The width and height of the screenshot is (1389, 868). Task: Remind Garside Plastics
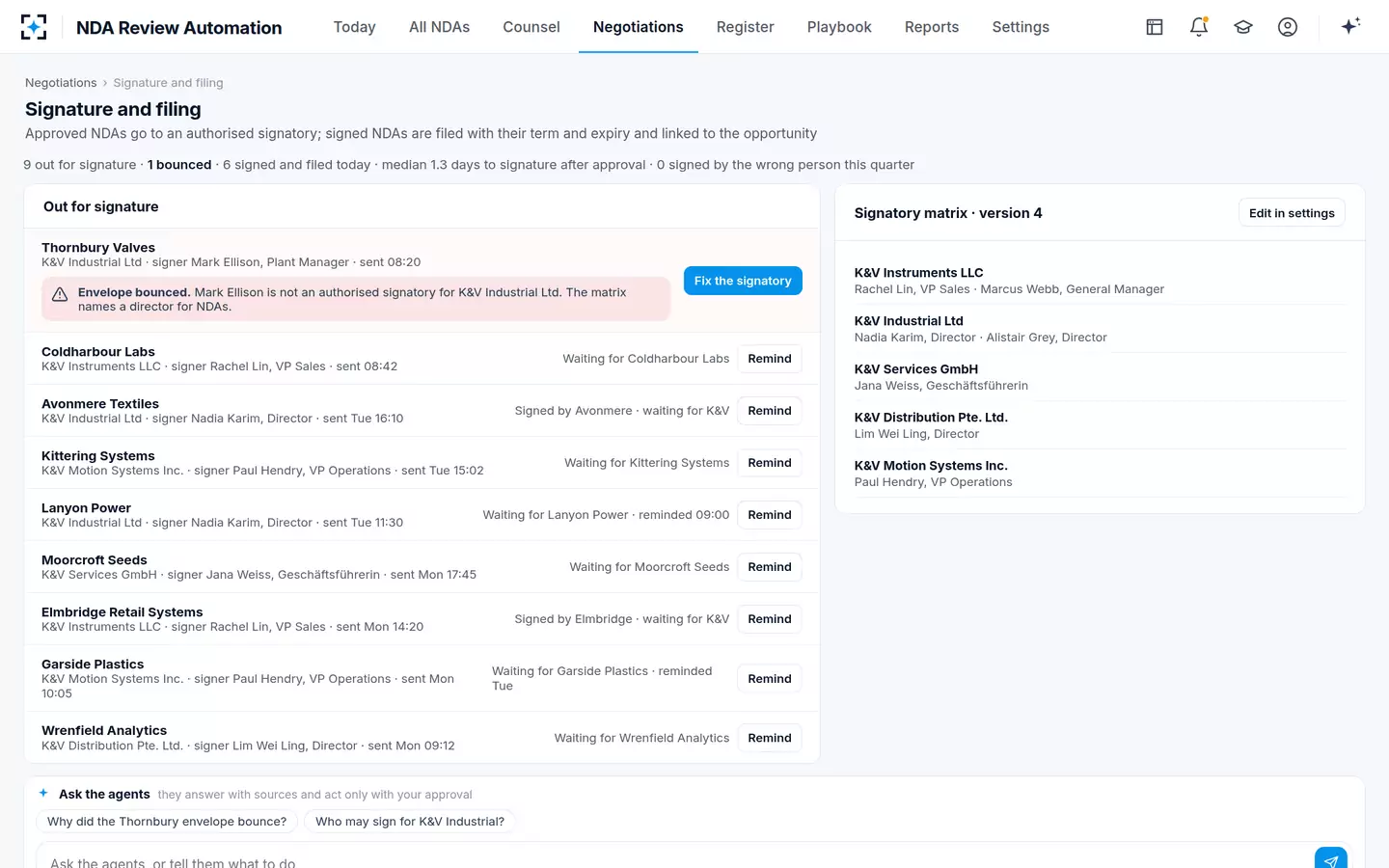(x=770, y=679)
